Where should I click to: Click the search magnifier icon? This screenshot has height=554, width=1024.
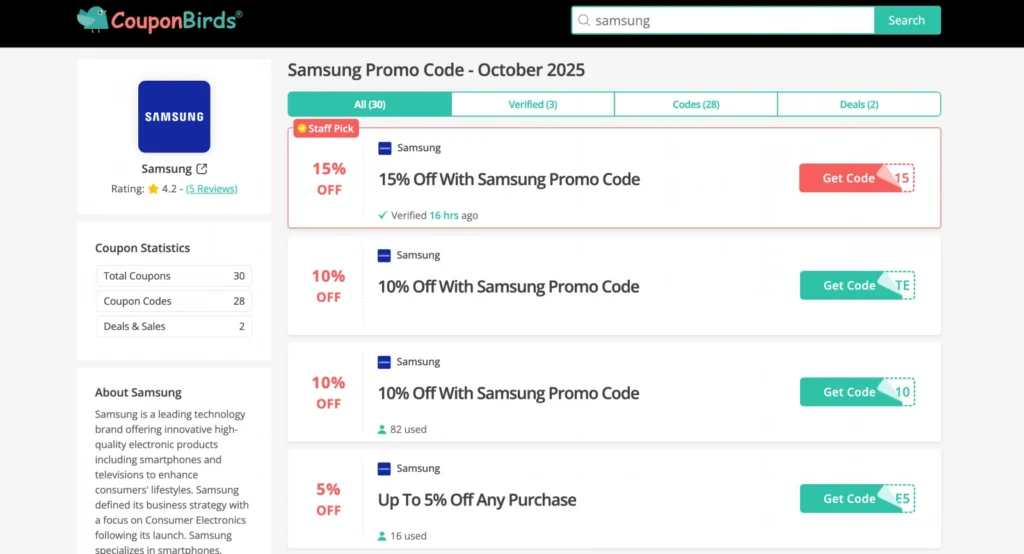[x=584, y=20]
